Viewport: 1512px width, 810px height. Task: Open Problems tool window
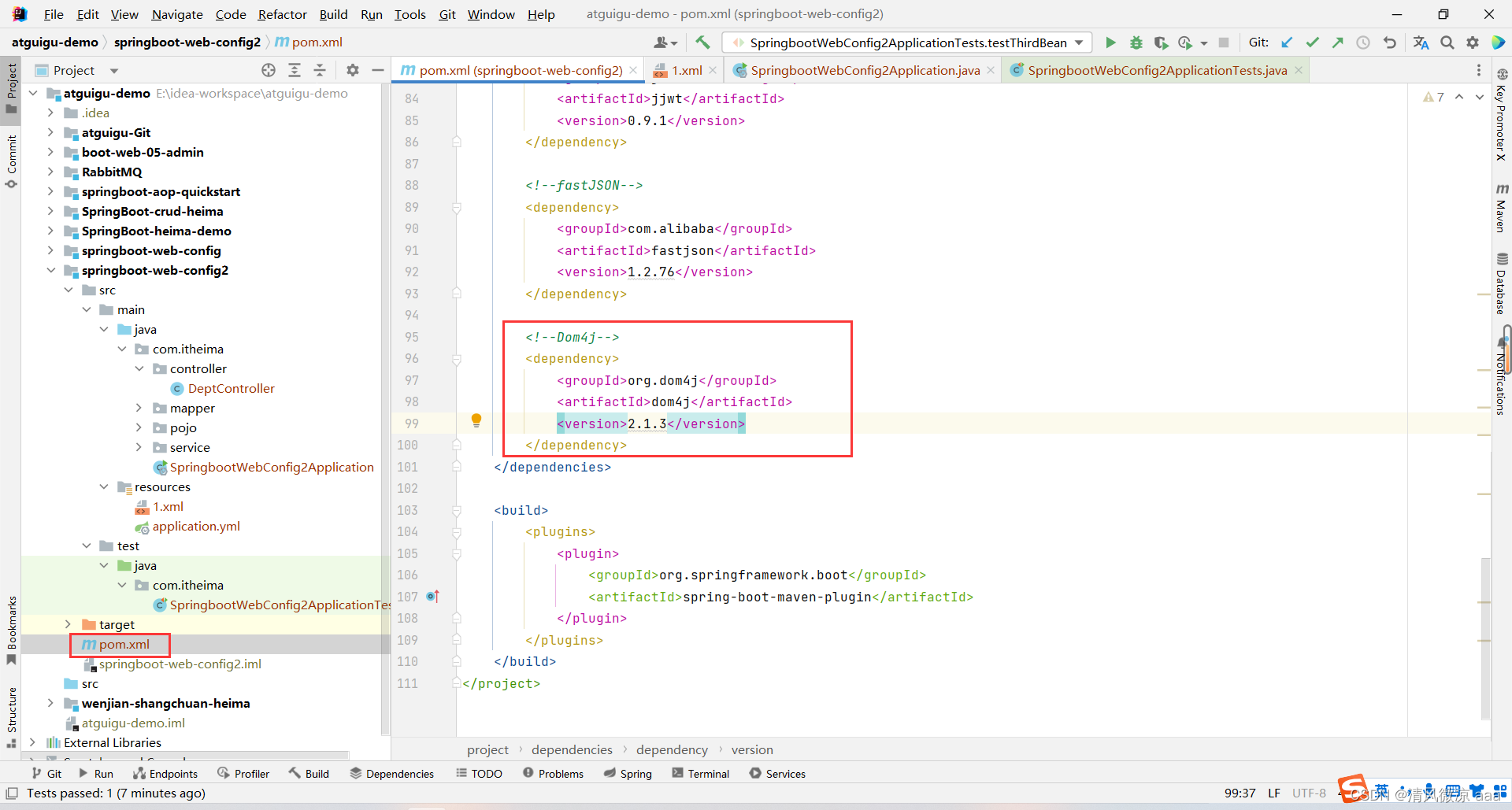(553, 774)
